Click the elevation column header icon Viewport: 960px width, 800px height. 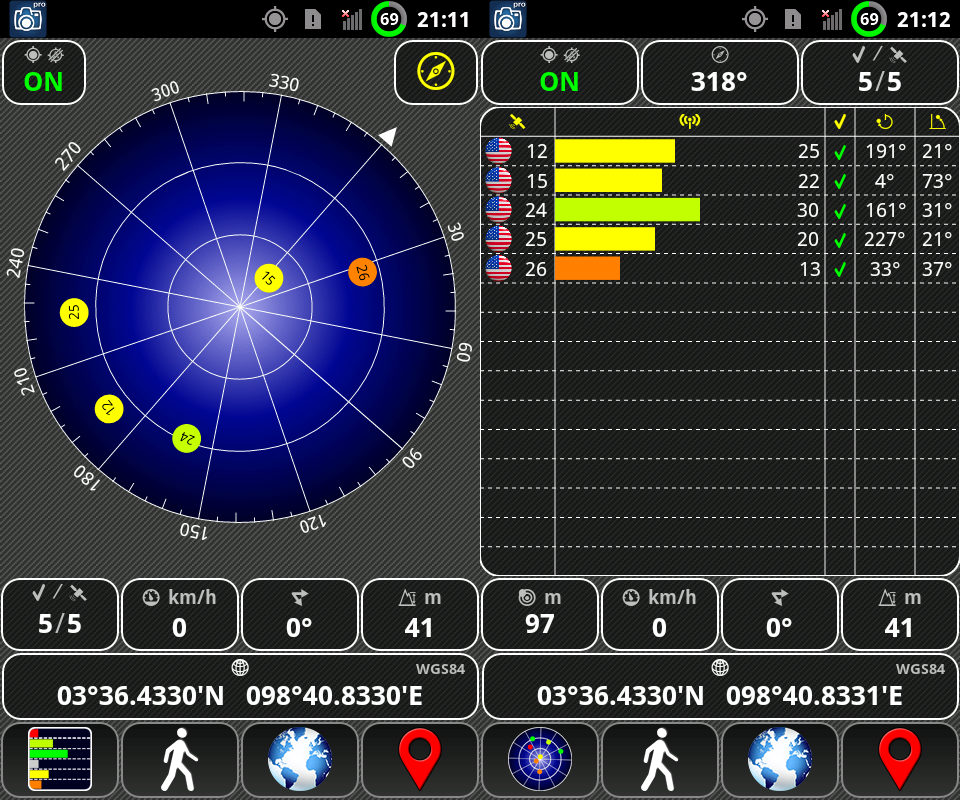(937, 121)
